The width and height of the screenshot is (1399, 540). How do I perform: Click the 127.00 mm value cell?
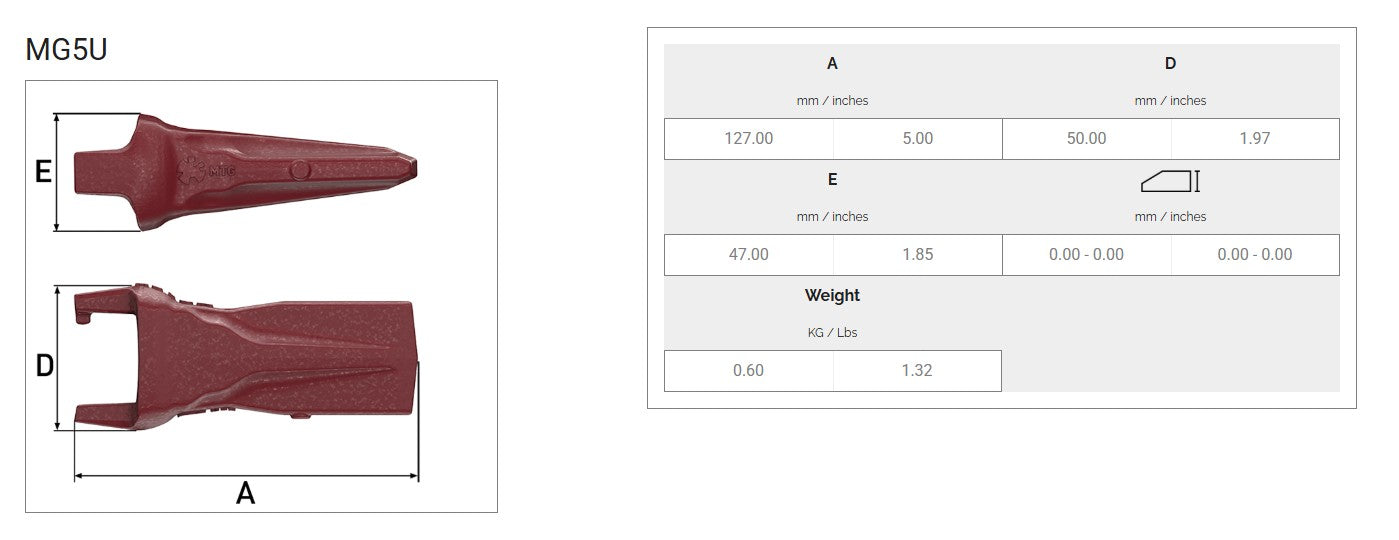click(x=749, y=139)
